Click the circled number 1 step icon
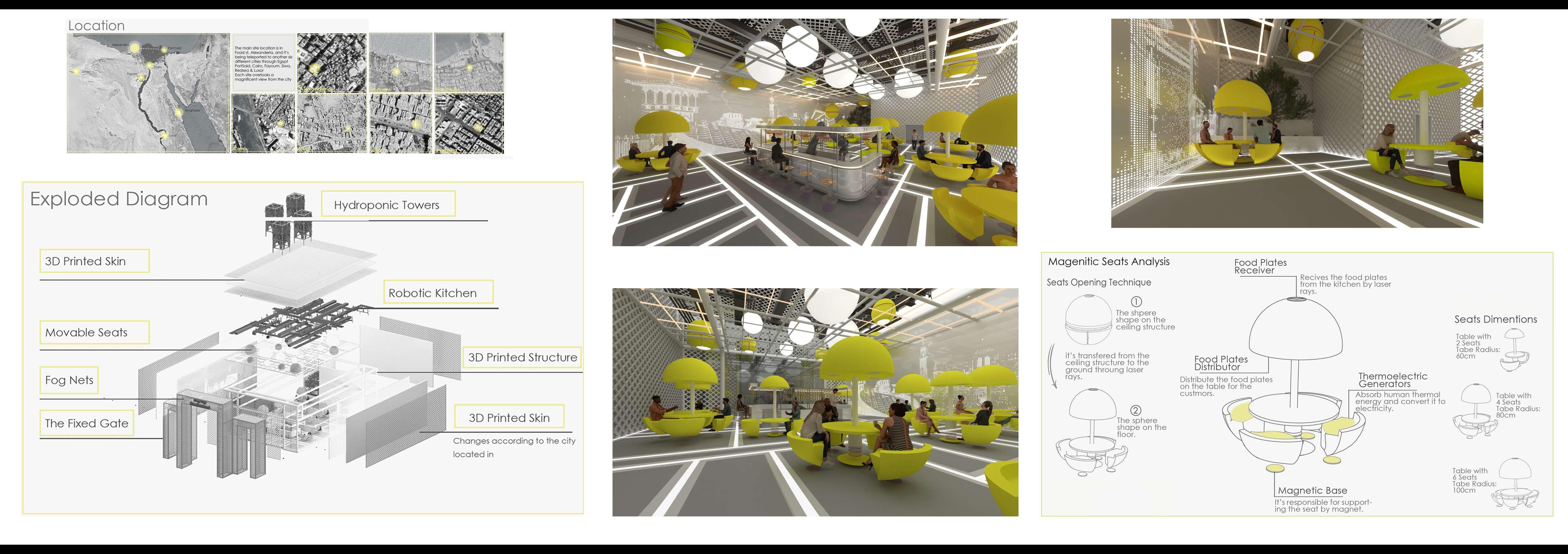Viewport: 1568px width, 554px height. pos(1136,302)
